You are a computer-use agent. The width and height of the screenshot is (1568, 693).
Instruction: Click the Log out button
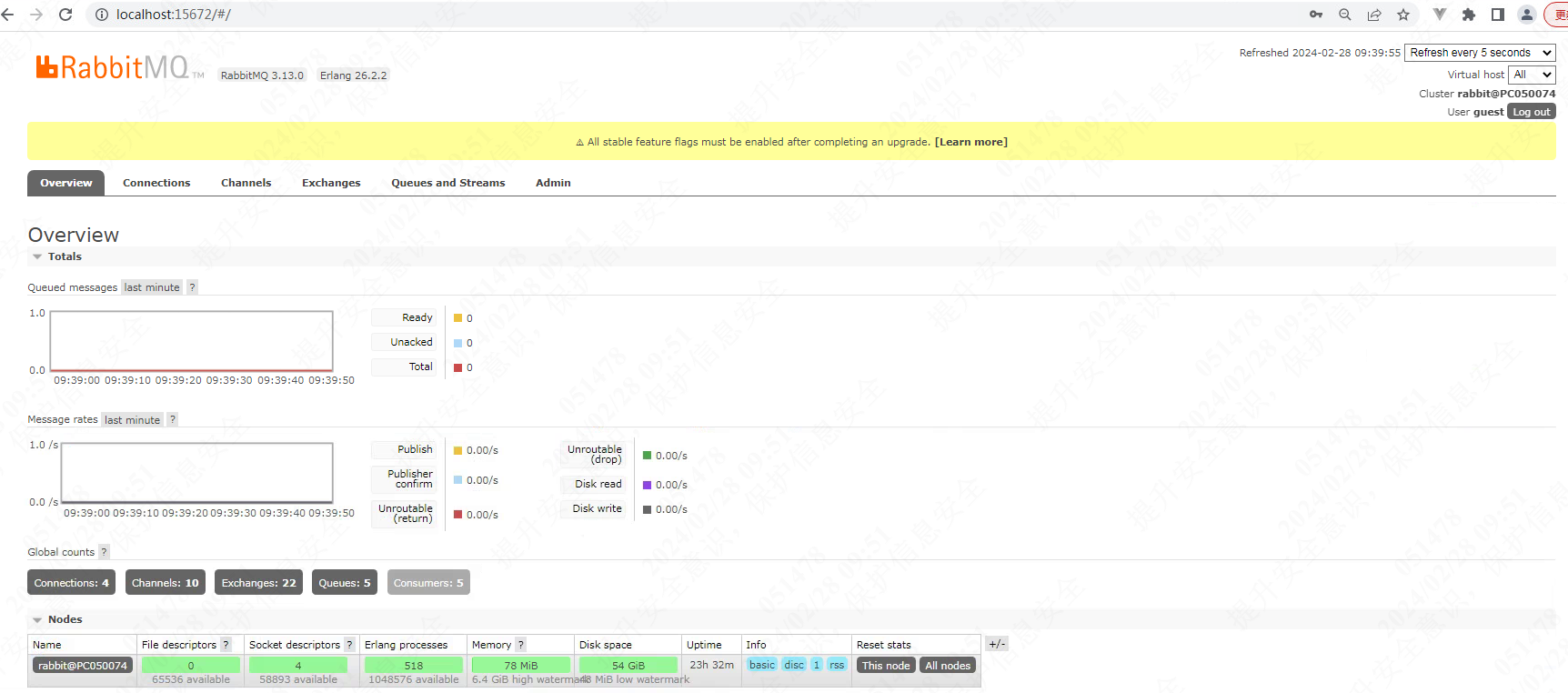click(x=1532, y=112)
